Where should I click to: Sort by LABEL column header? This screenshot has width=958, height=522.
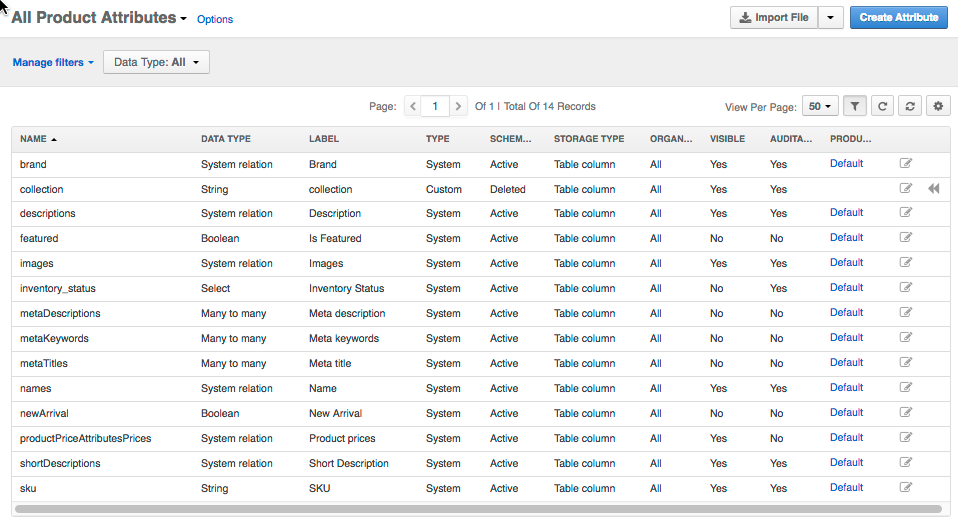[324, 139]
